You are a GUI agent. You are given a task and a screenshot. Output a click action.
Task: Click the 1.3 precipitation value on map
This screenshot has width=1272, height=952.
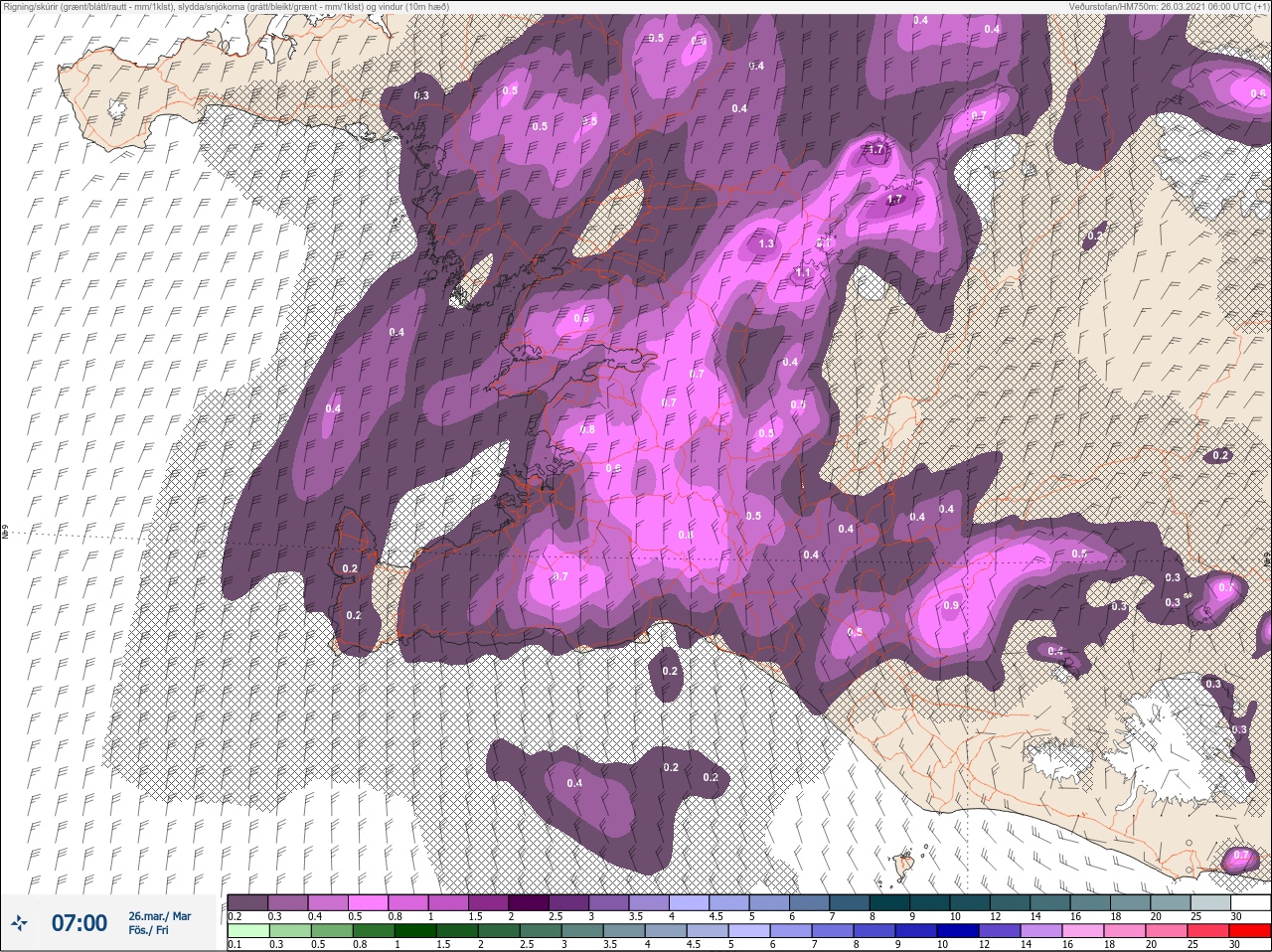coord(766,243)
